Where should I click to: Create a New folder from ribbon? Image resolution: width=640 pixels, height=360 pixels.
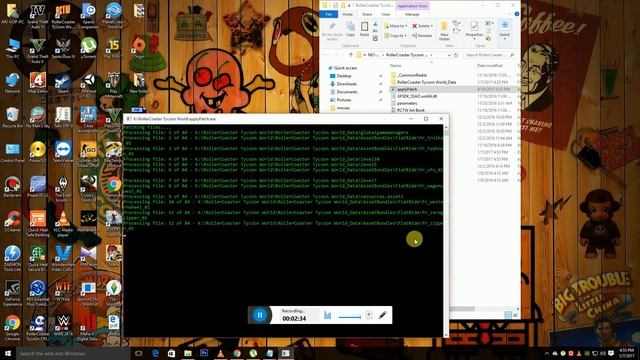[x=444, y=31]
